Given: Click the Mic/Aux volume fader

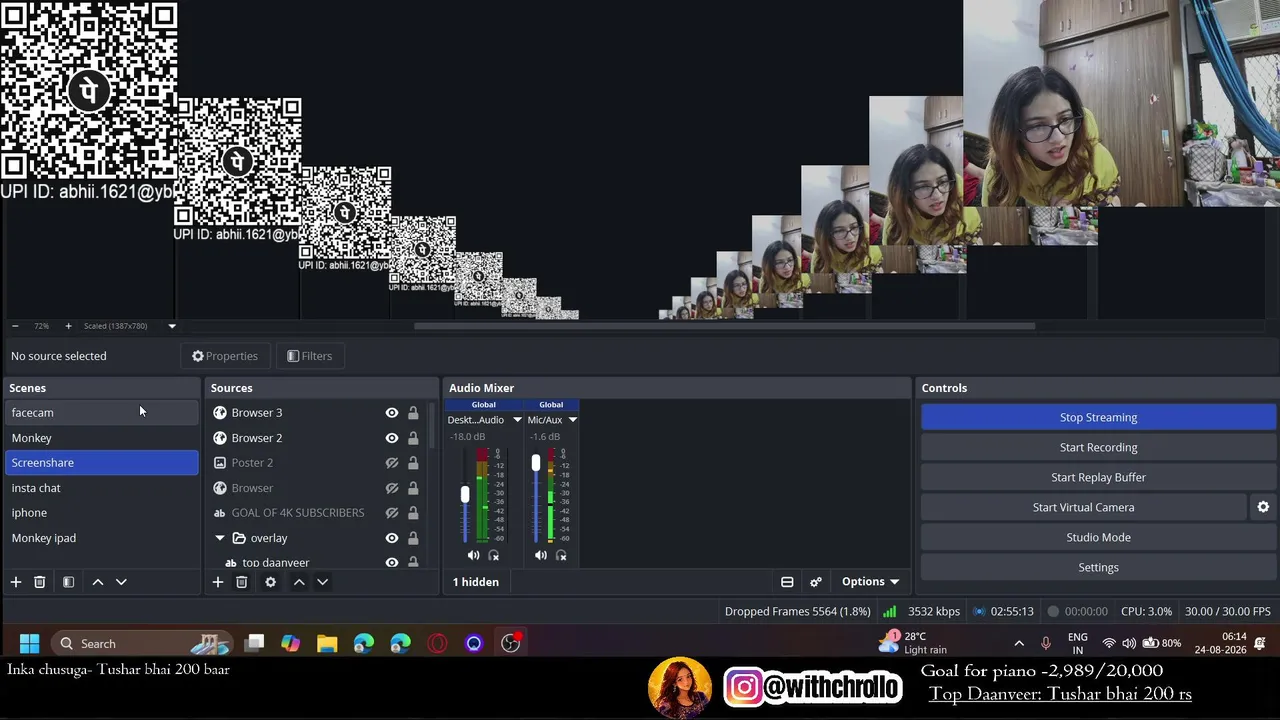Looking at the screenshot, I should point(536,463).
